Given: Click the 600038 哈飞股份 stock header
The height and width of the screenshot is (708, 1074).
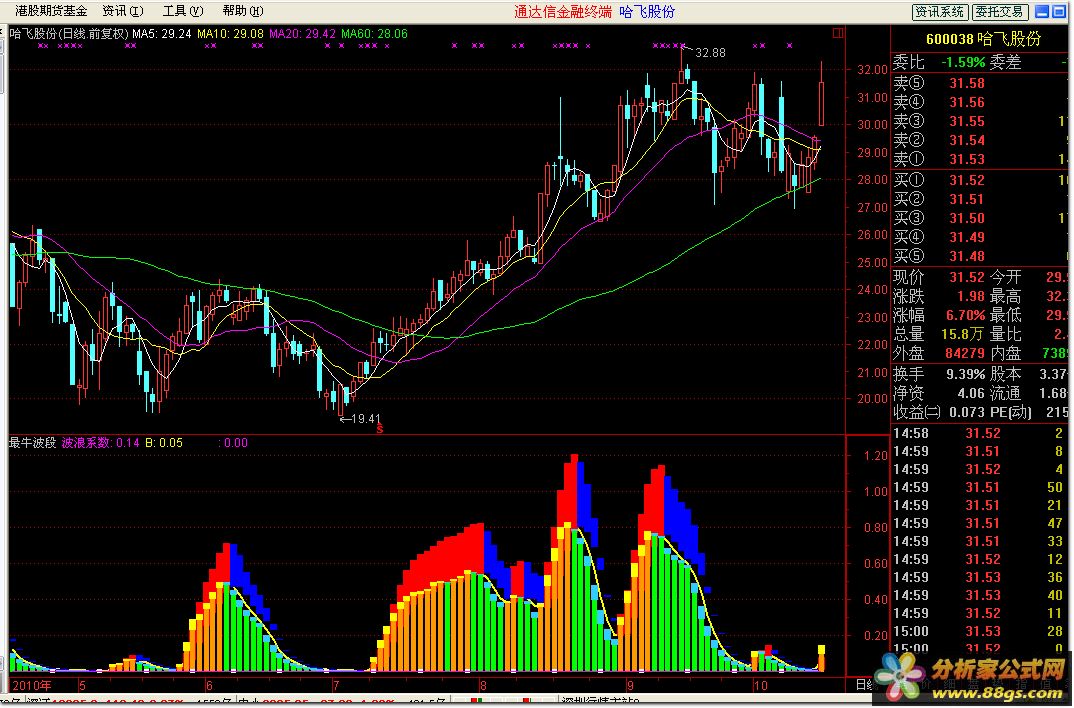Looking at the screenshot, I should click(x=983, y=39).
